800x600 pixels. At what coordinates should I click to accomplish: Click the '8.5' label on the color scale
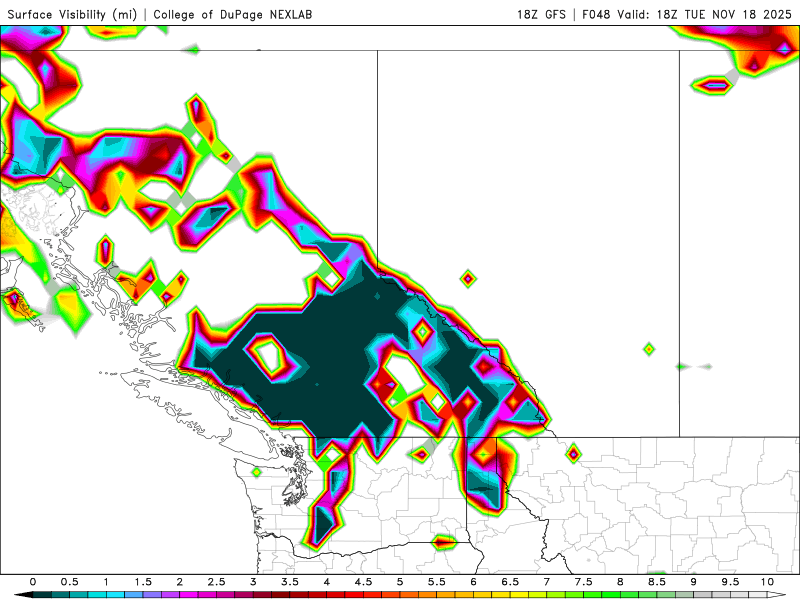pyautogui.click(x=657, y=582)
